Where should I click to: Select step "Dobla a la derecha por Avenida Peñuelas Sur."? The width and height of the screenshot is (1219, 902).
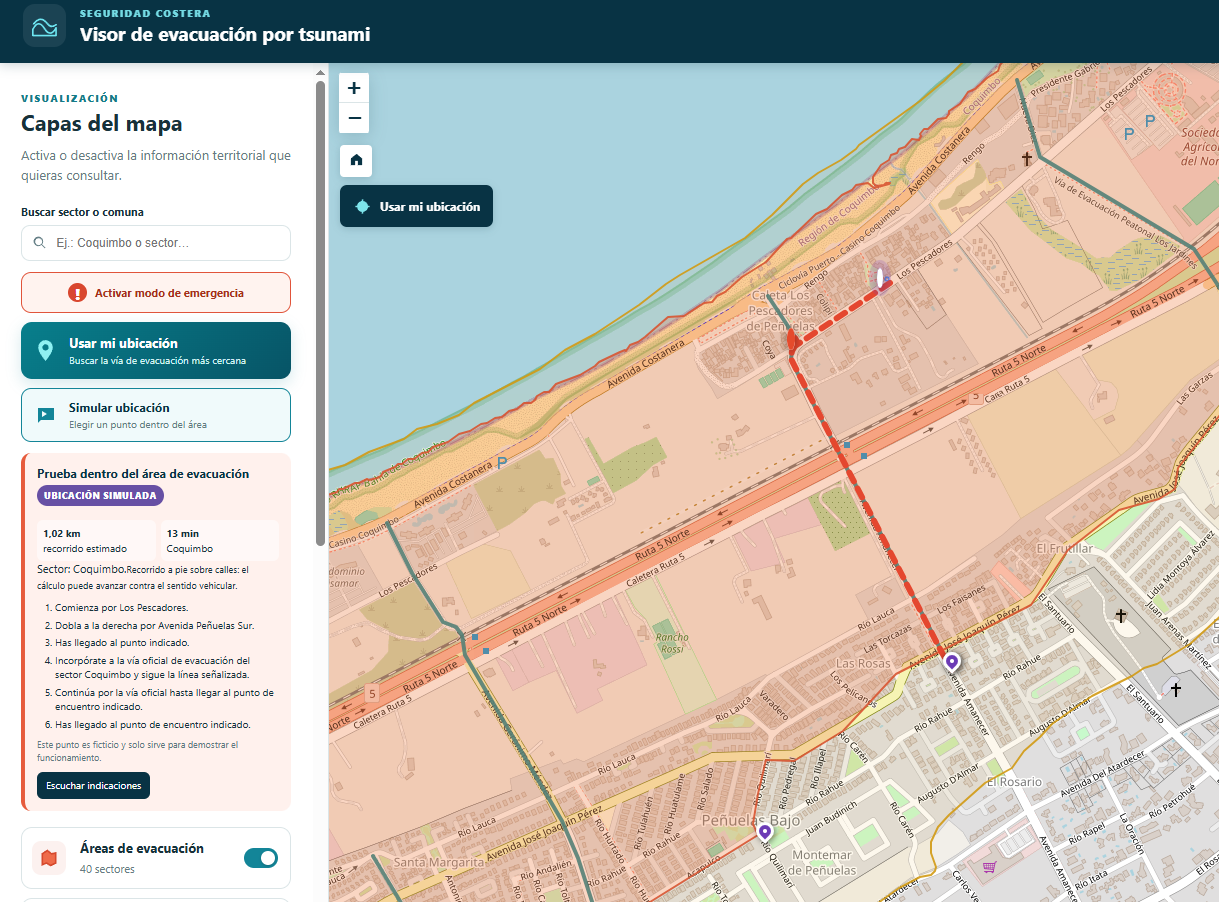pyautogui.click(x=155, y=625)
